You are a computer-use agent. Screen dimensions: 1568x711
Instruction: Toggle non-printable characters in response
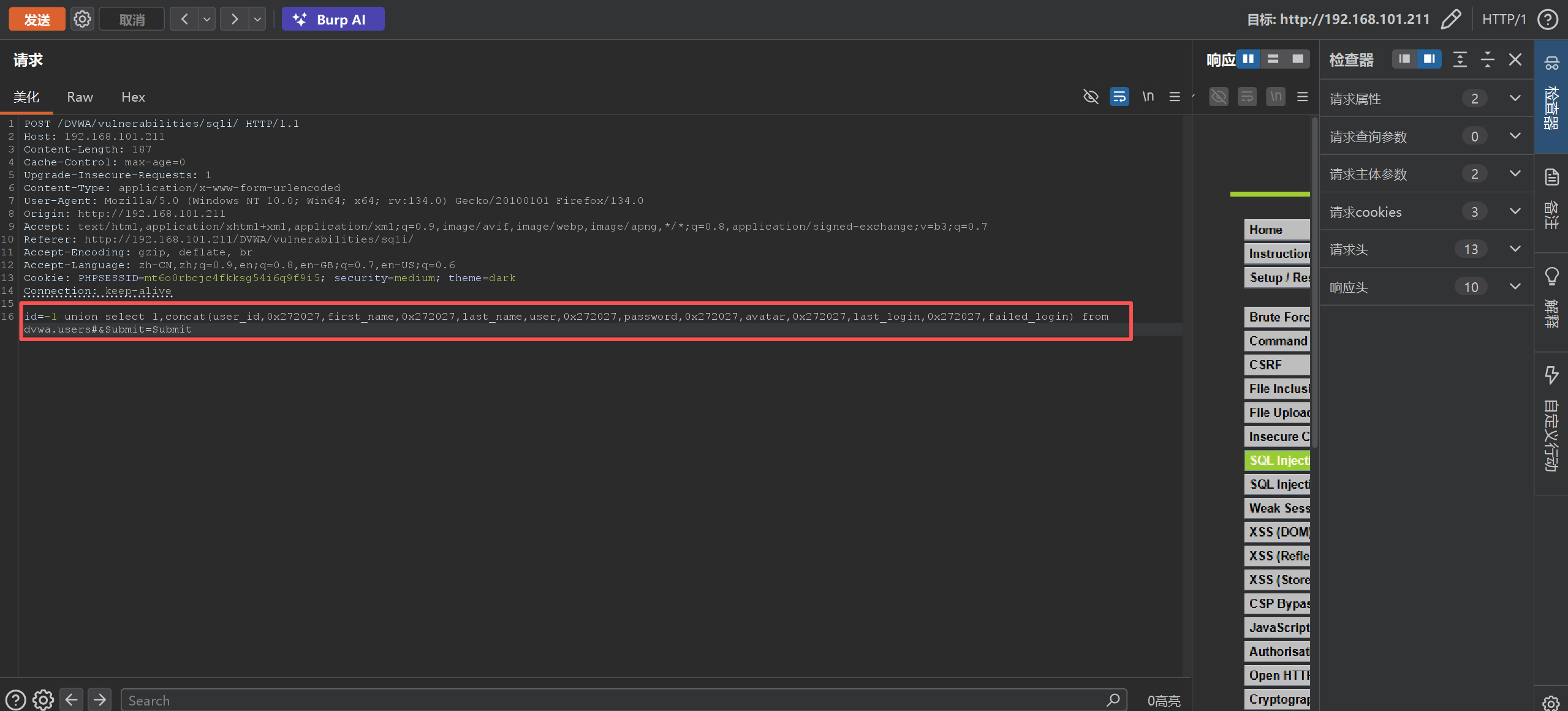1219,97
